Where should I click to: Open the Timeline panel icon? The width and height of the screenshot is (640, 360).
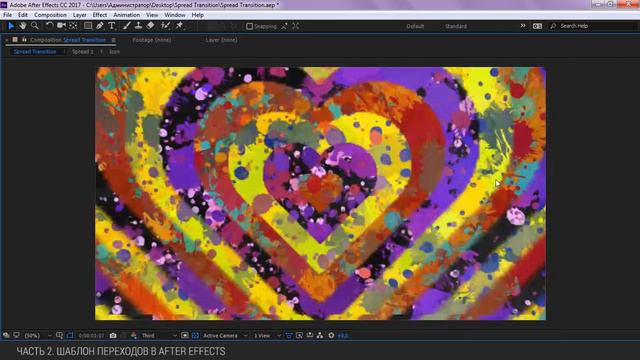coord(310,336)
